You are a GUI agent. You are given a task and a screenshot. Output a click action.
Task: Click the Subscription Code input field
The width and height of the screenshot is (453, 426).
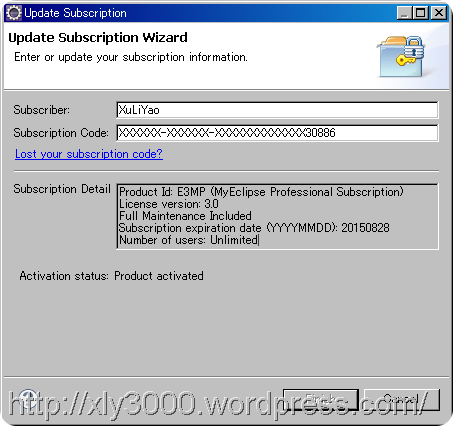(277, 133)
